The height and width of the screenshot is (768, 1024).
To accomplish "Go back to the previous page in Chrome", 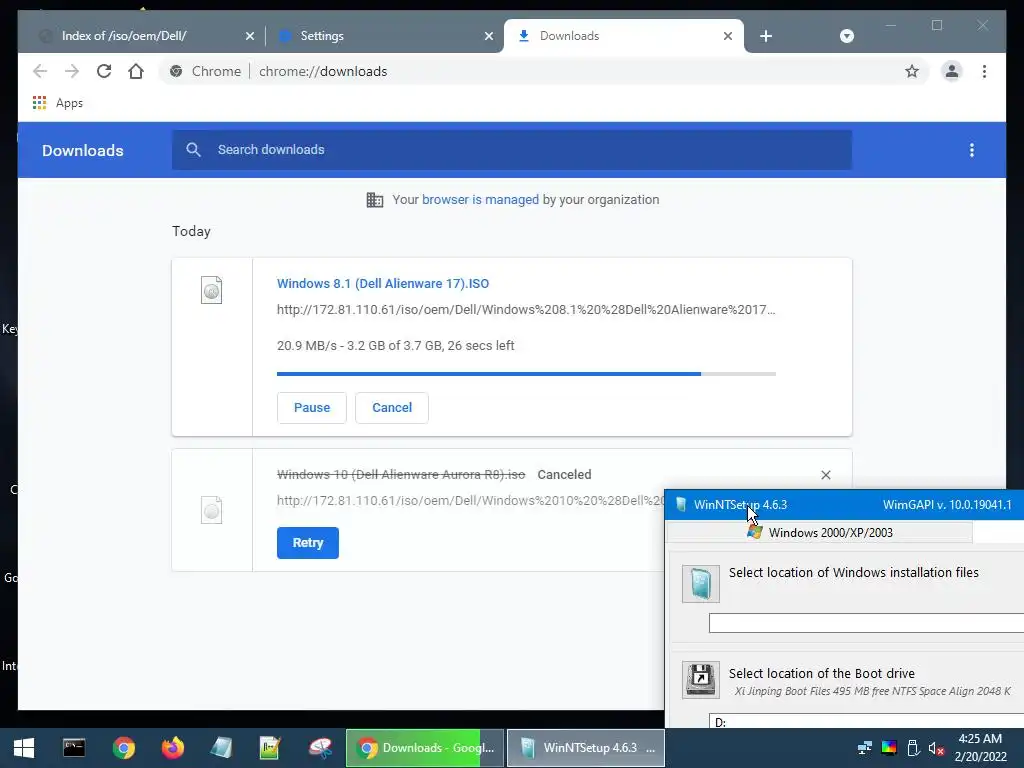I will coord(40,71).
